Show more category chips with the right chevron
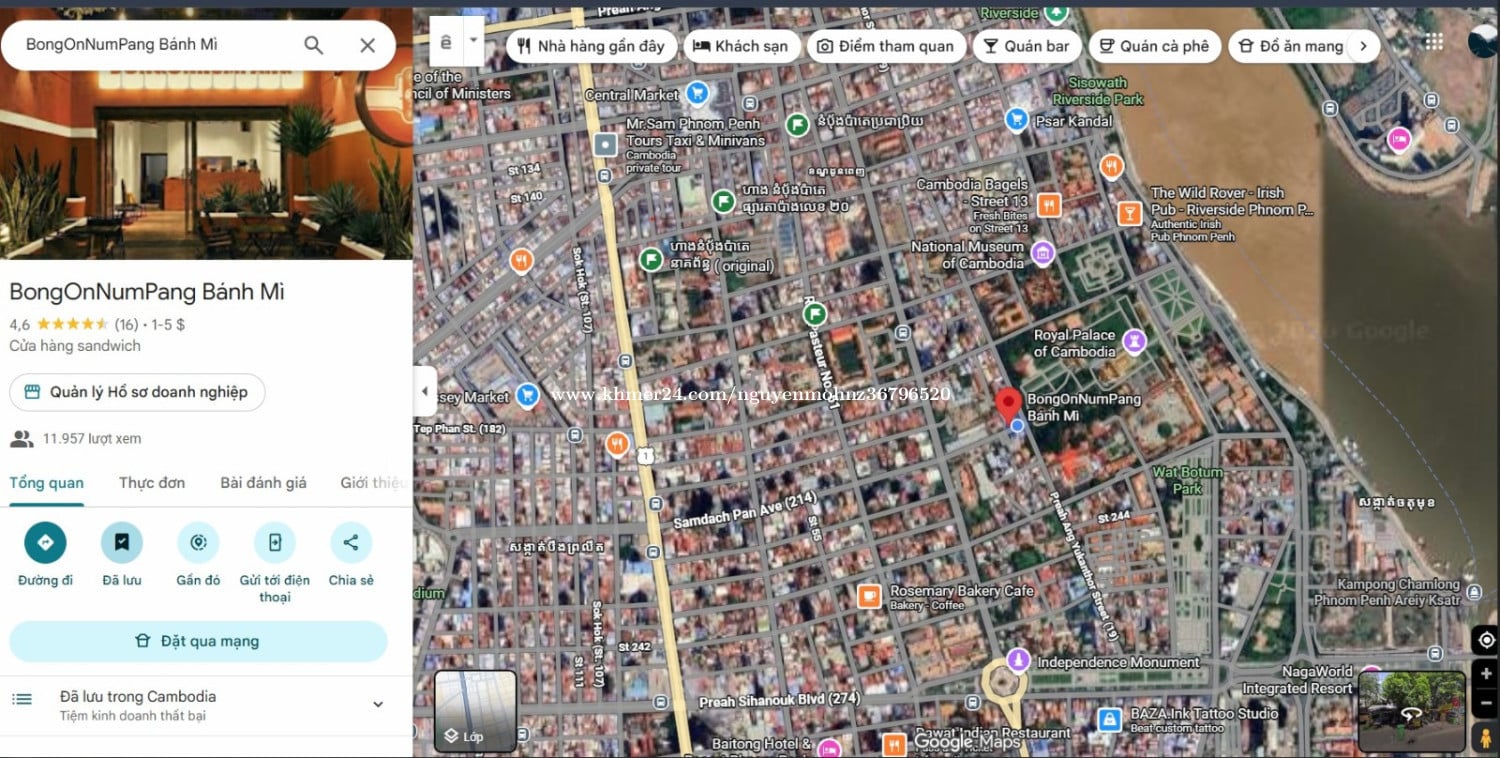Screen dimensions: 1500x758 pyautogui.click(x=1363, y=46)
